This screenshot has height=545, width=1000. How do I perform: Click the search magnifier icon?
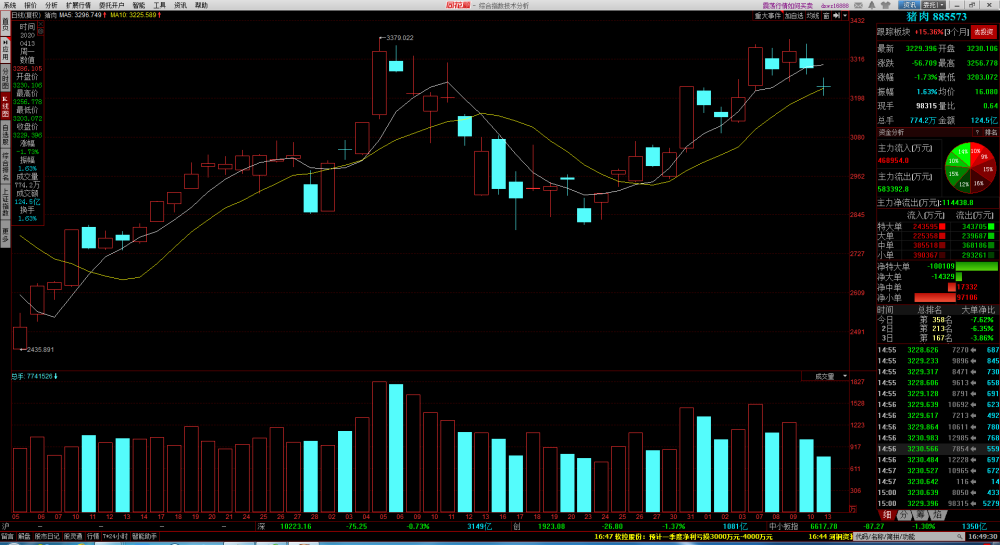click(x=962, y=537)
